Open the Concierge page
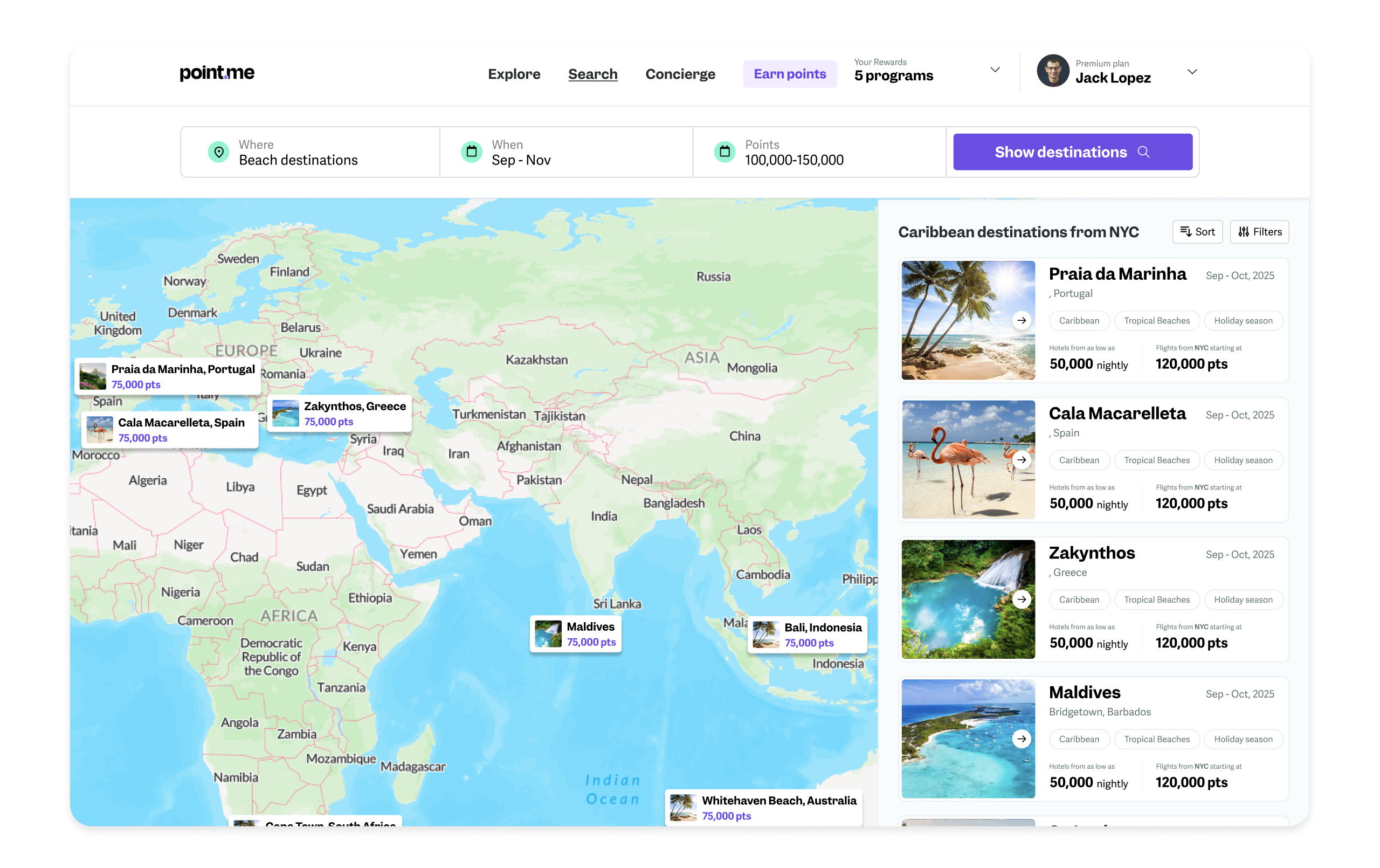 tap(680, 74)
